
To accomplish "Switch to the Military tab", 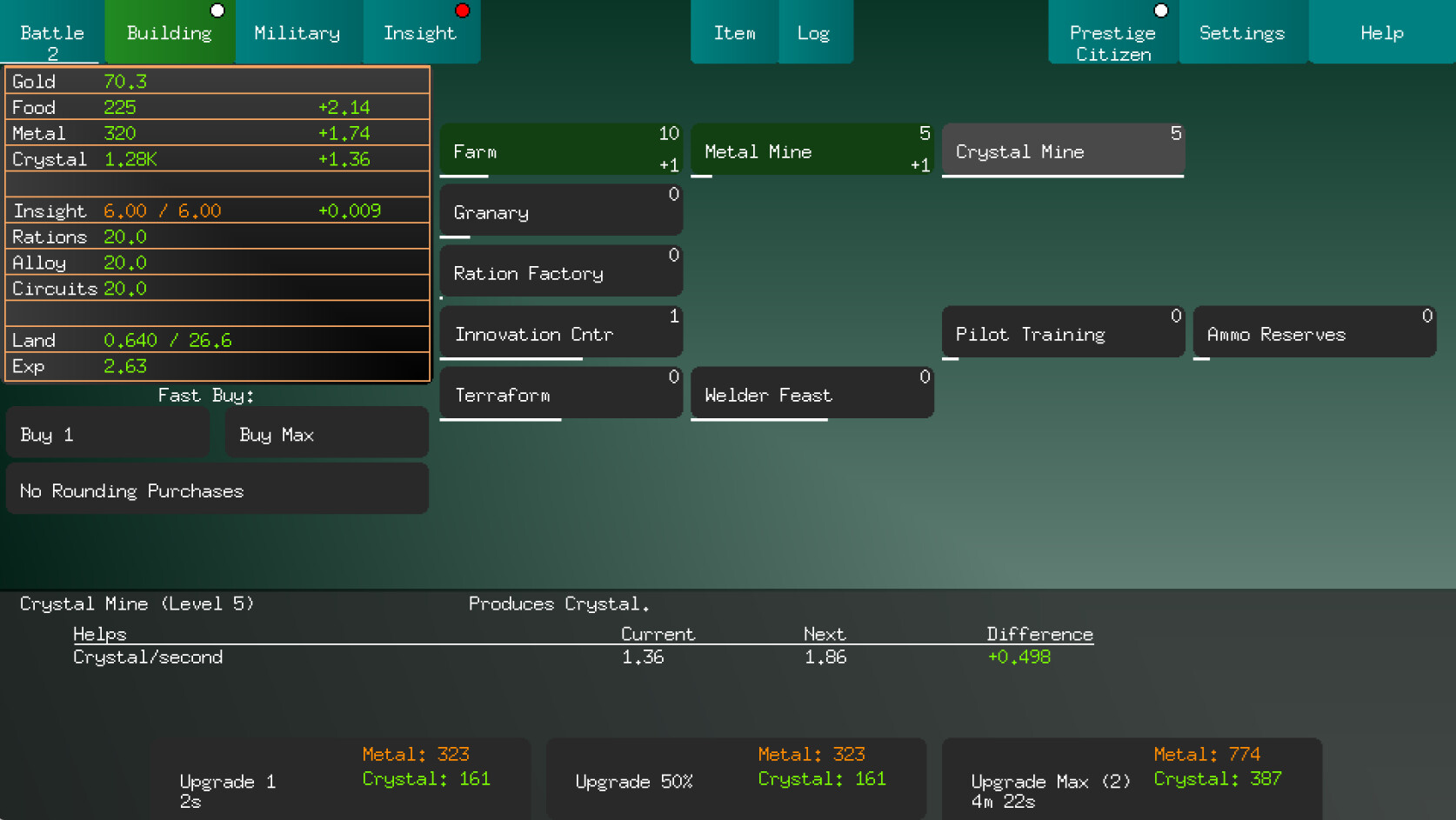I will (297, 33).
